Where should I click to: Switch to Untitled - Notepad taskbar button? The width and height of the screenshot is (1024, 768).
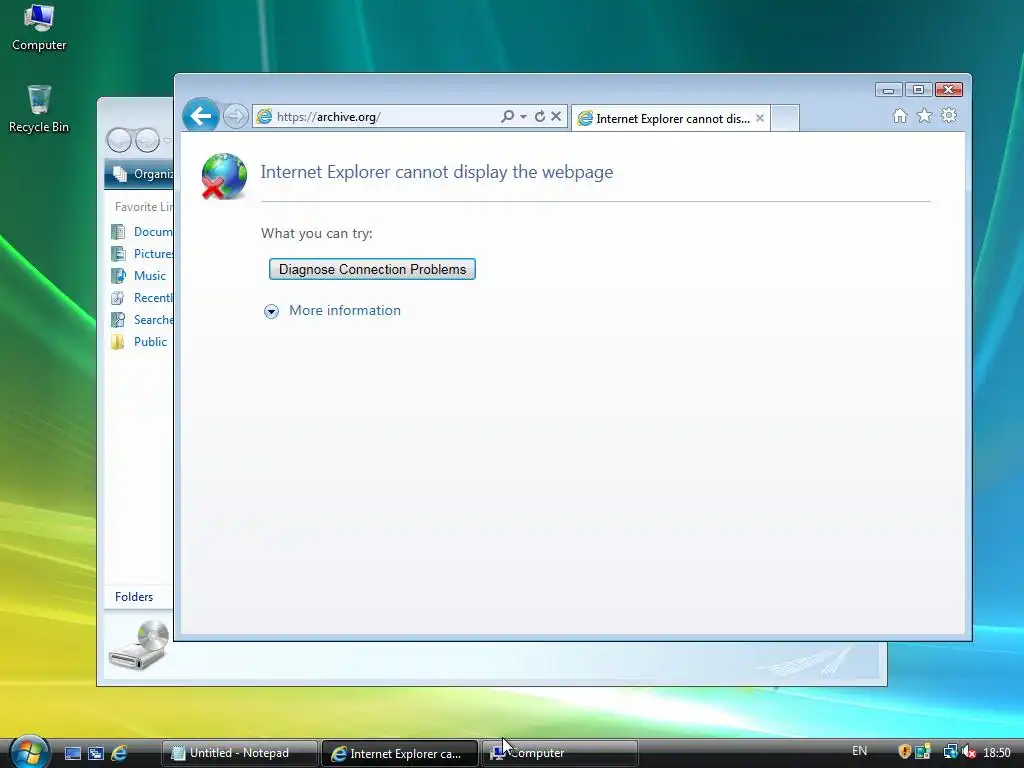click(240, 753)
